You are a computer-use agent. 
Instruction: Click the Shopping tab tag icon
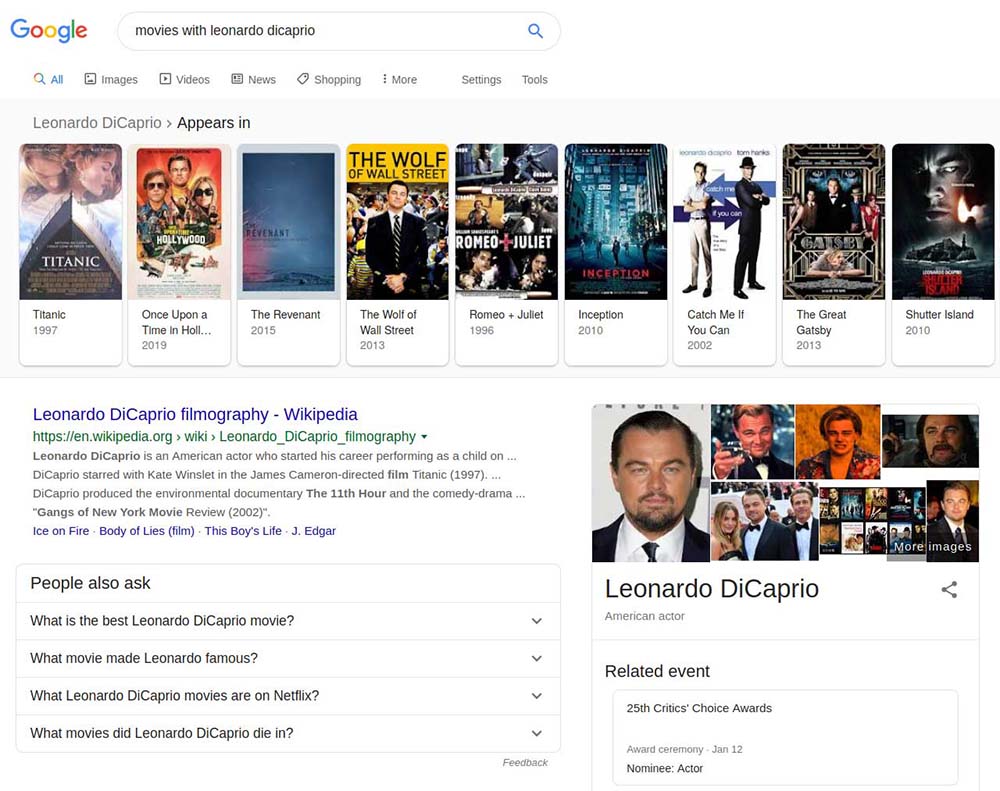pos(303,78)
